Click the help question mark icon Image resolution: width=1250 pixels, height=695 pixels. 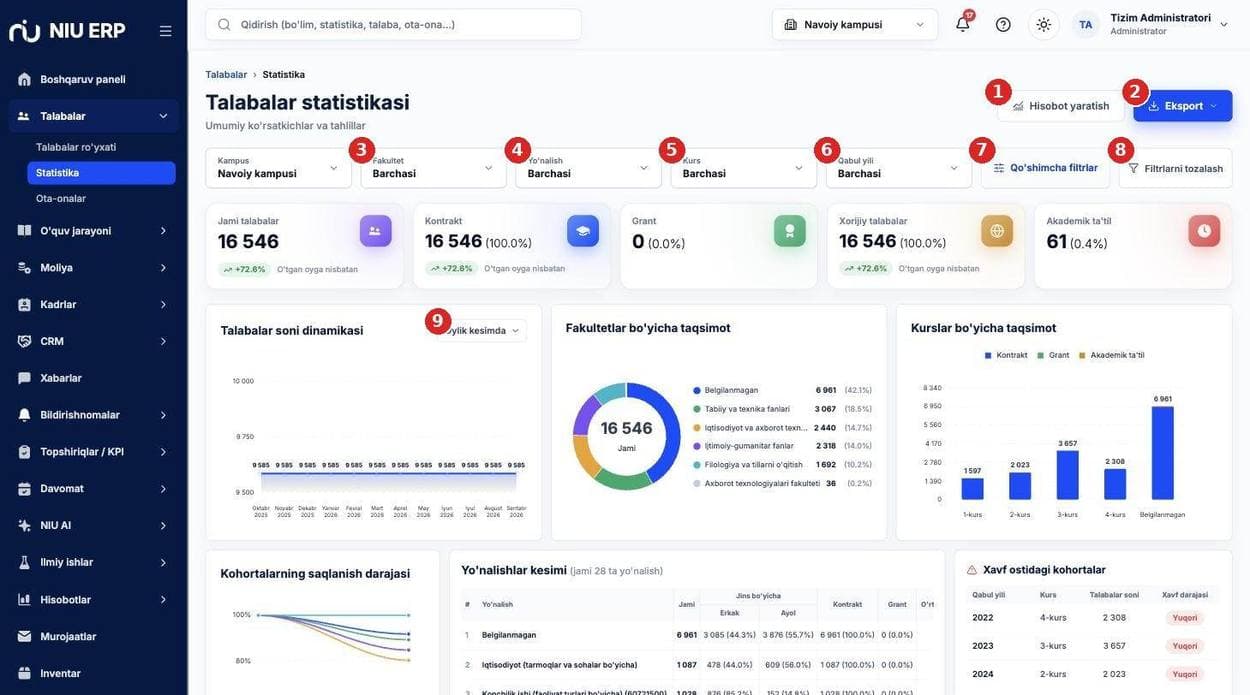[x=1003, y=25]
